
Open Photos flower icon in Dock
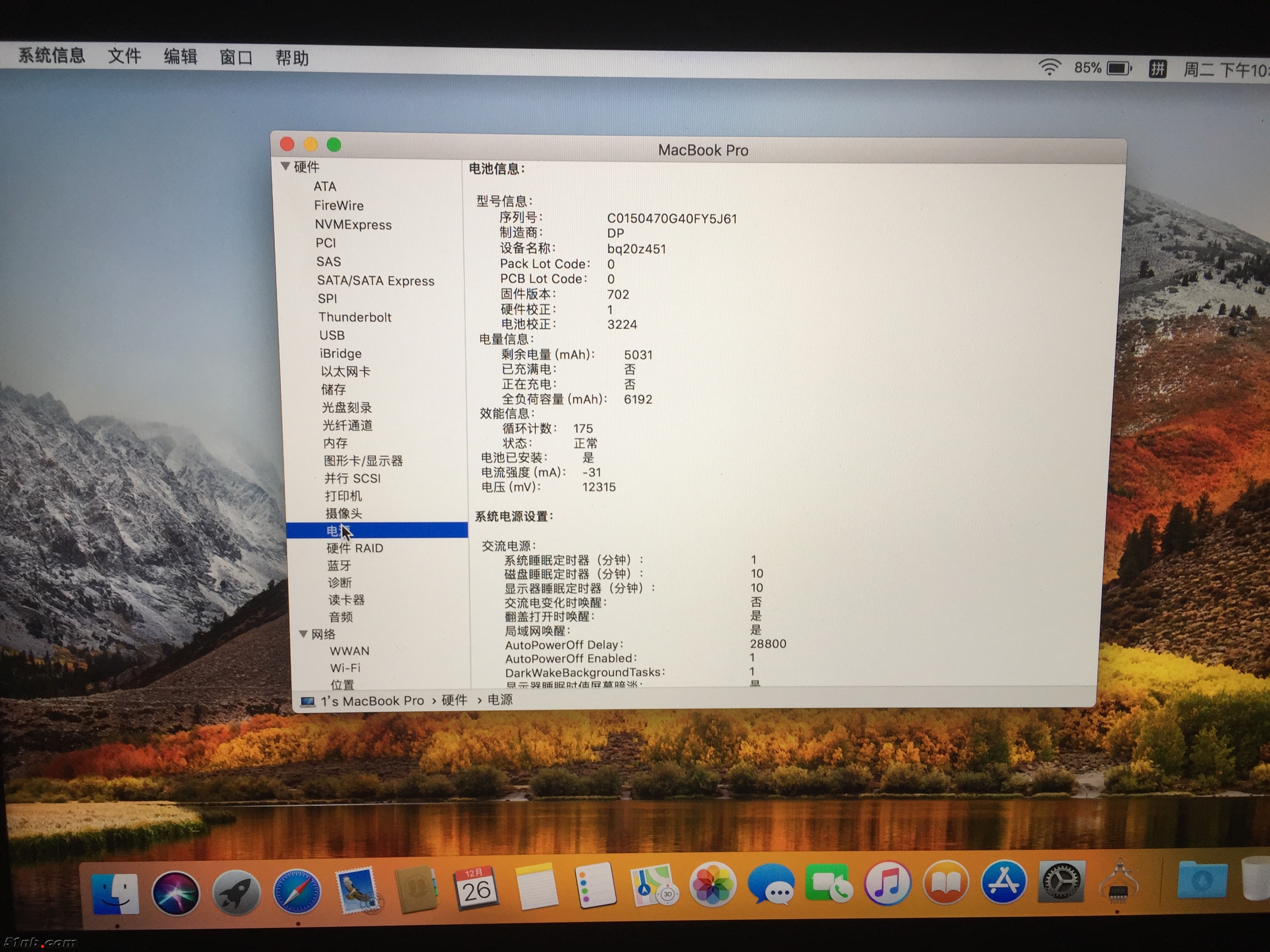712,885
